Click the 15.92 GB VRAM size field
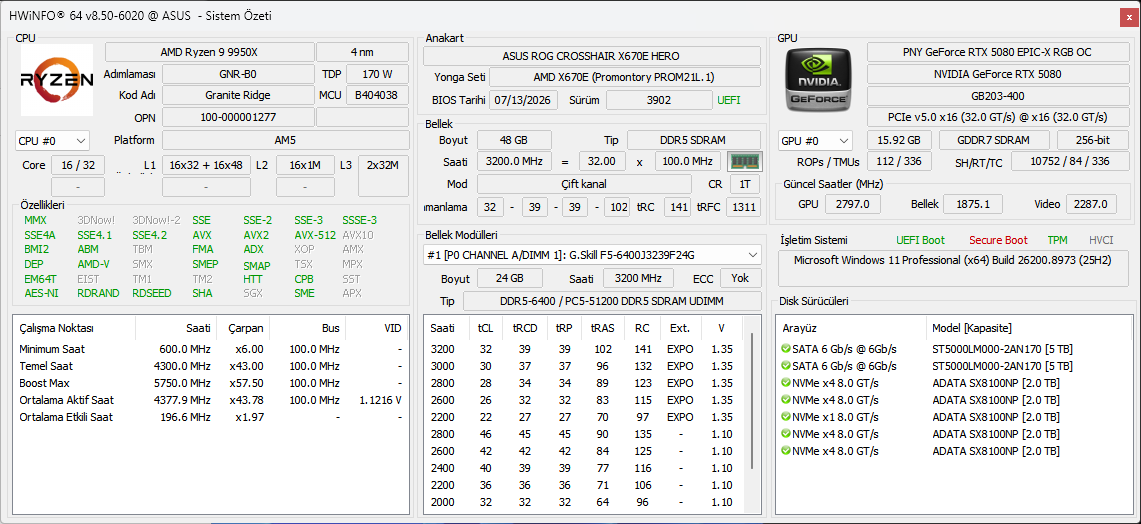The image size is (1141, 524). click(899, 140)
